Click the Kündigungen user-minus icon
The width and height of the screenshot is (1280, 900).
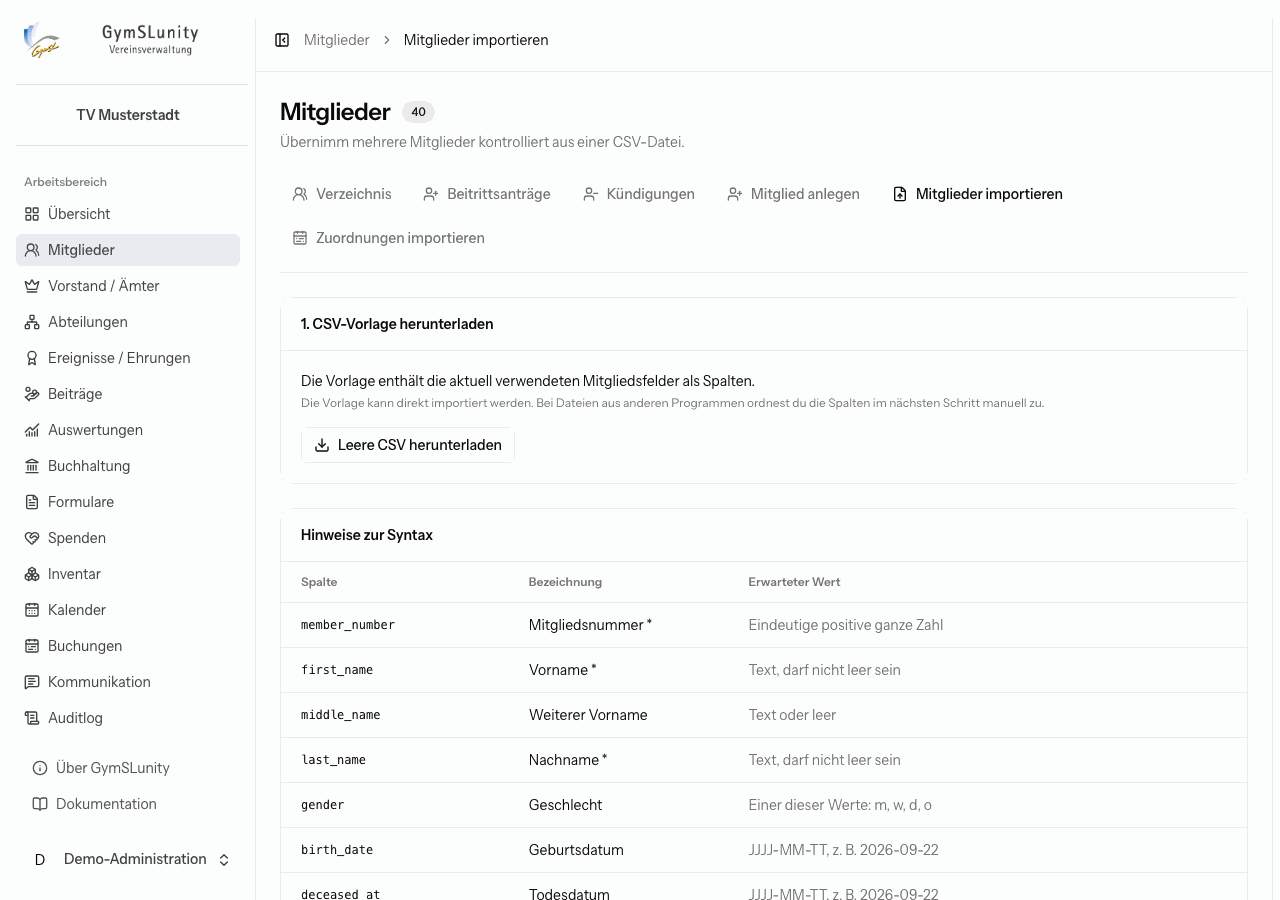click(x=591, y=194)
